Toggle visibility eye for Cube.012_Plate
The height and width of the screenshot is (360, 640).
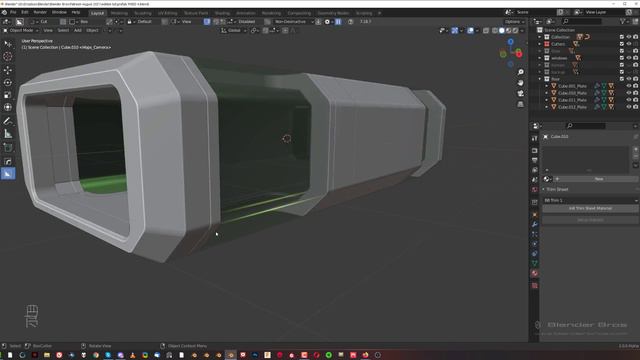[629, 107]
